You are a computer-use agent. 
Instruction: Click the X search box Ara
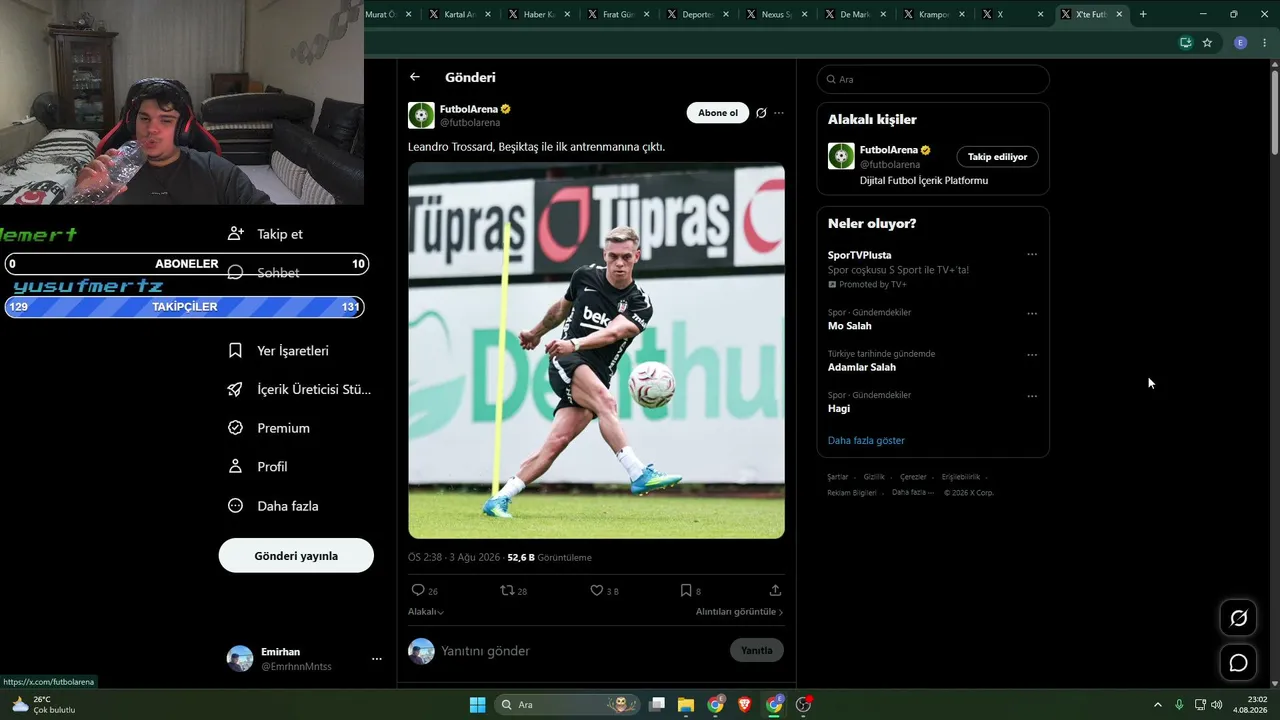pyautogui.click(x=933, y=79)
